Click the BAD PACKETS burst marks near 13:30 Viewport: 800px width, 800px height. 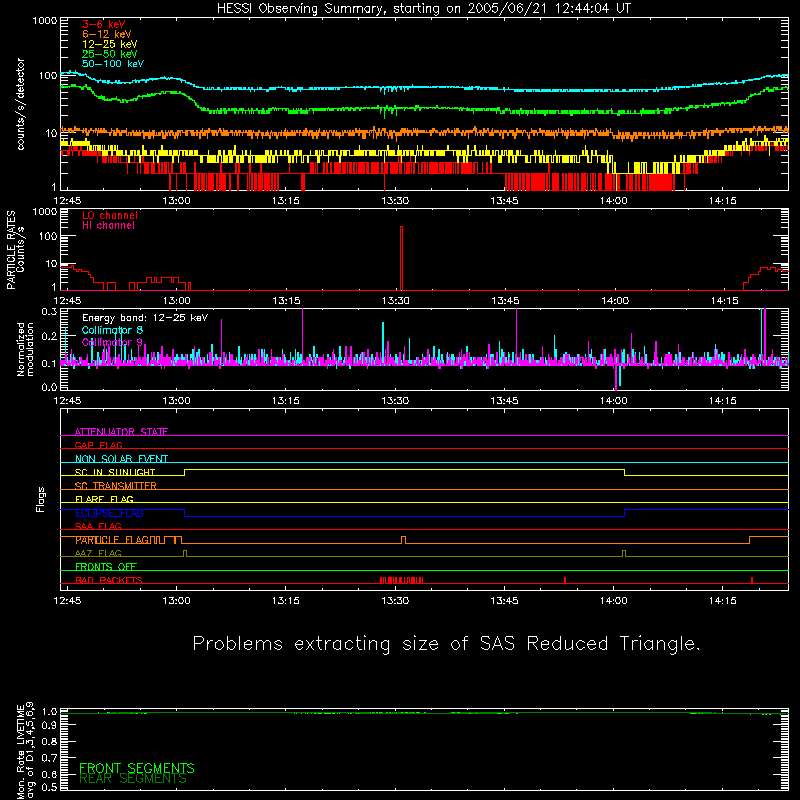402,580
